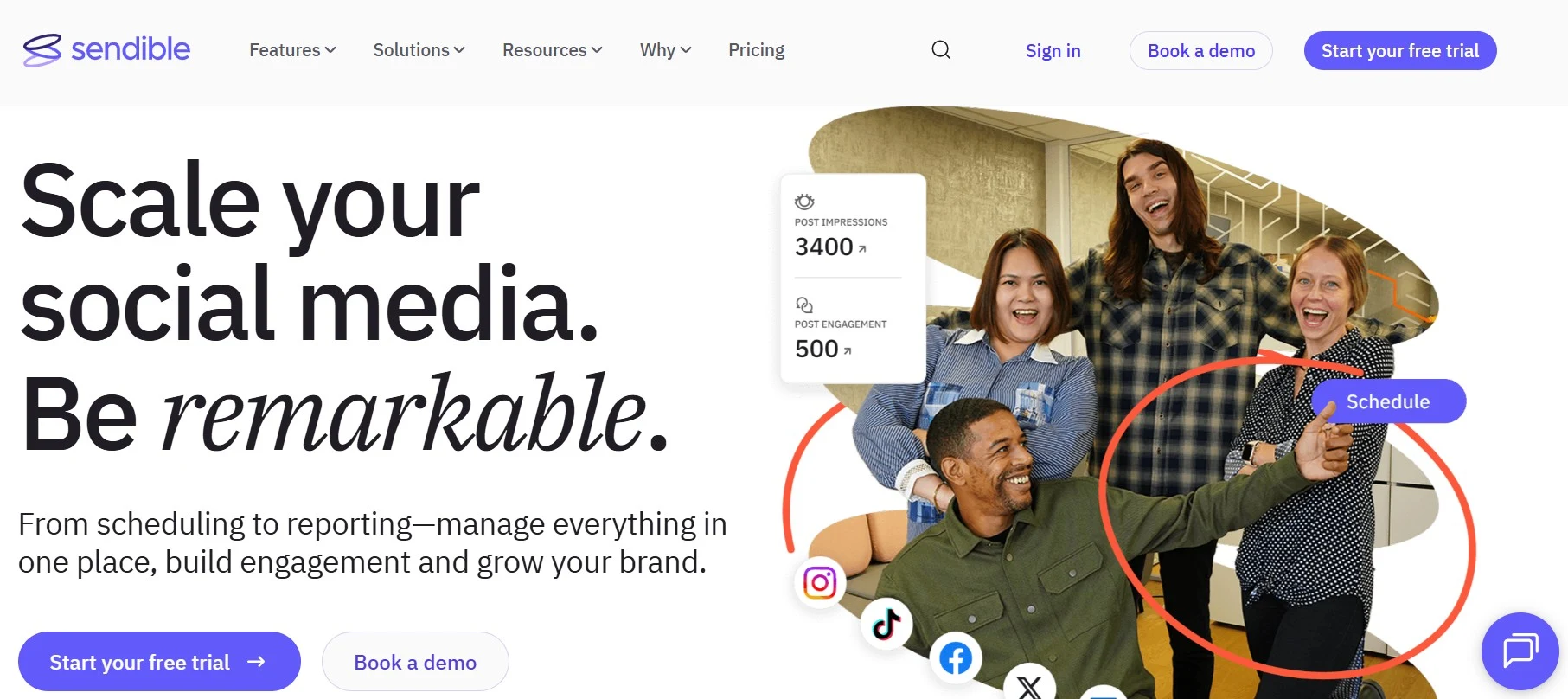
Task: Click the italic word 'remarkable'
Action: 404,414
